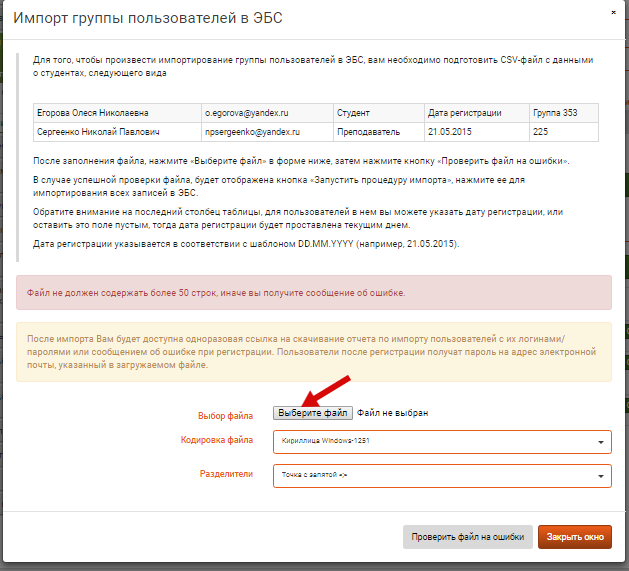Image resolution: width=629 pixels, height=571 pixels.
Task: Click the orange «Закрыть окно» button
Action: click(x=574, y=537)
